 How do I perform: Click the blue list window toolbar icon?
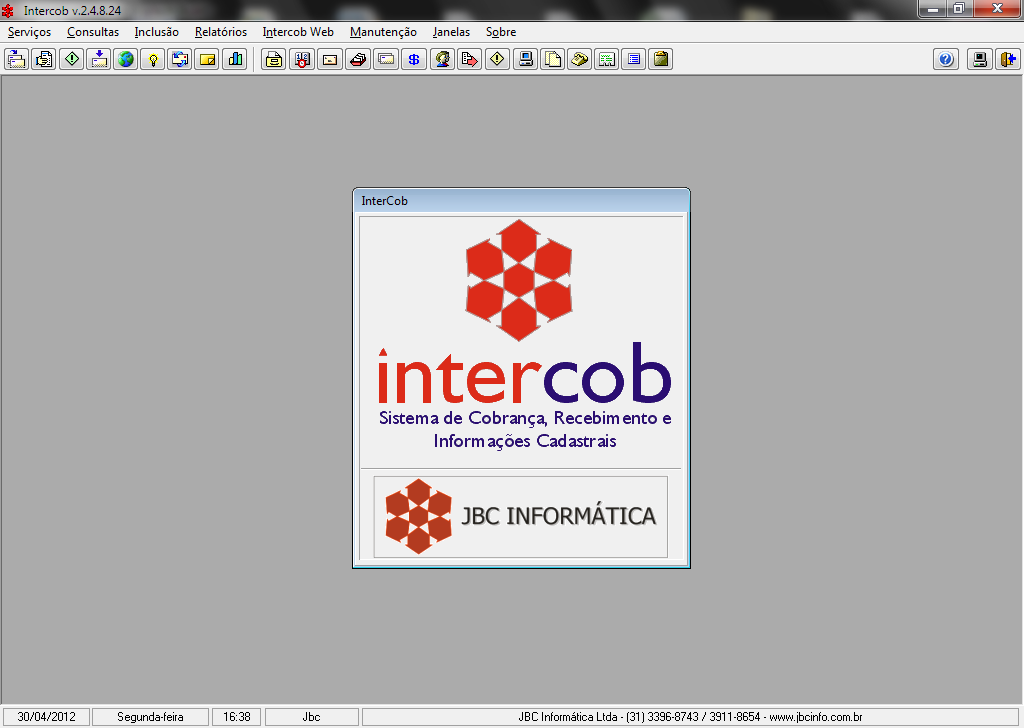633,59
